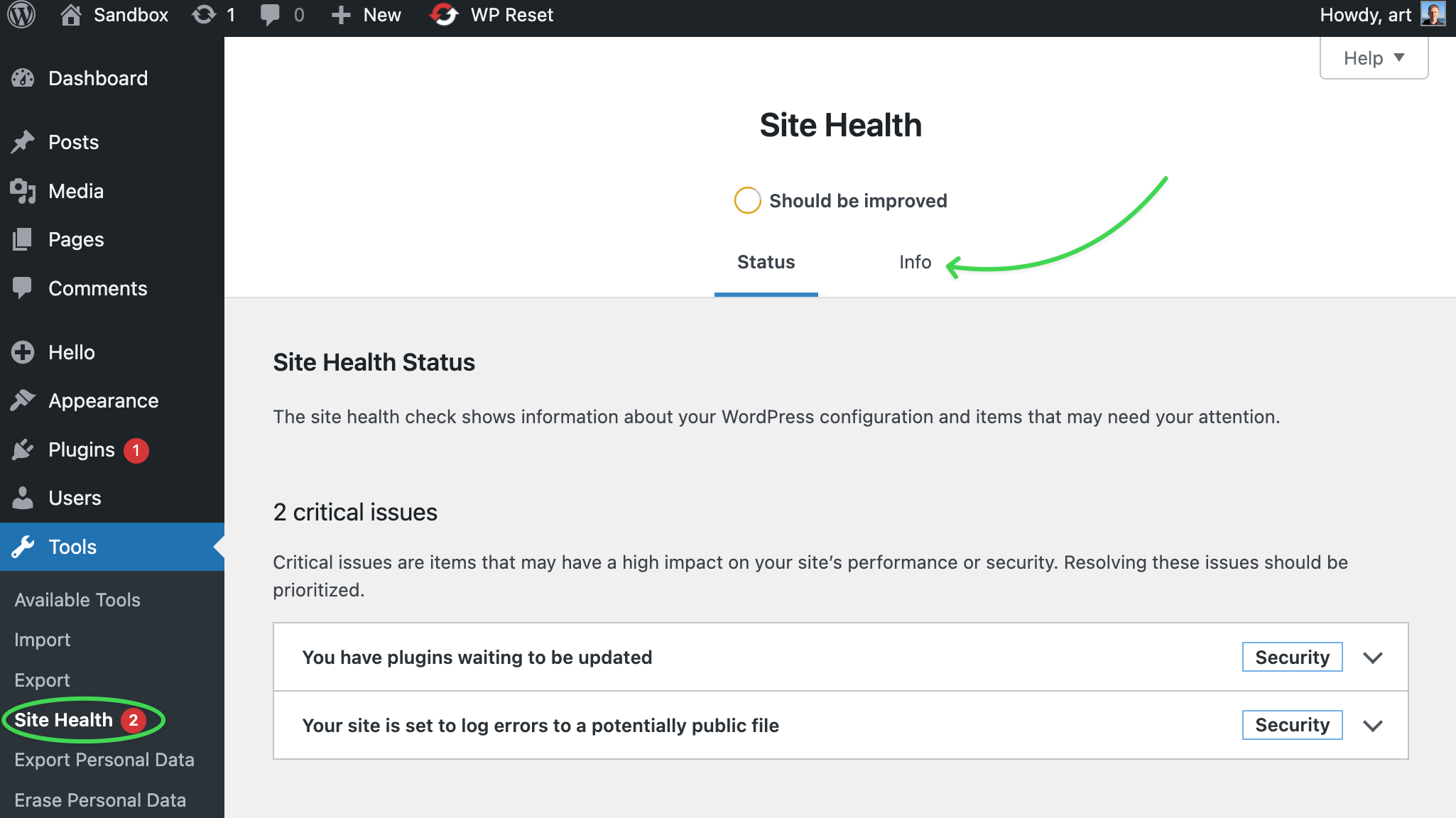Viewport: 1456px width, 818px height.
Task: Open the updates refresh icon
Action: pos(204,15)
